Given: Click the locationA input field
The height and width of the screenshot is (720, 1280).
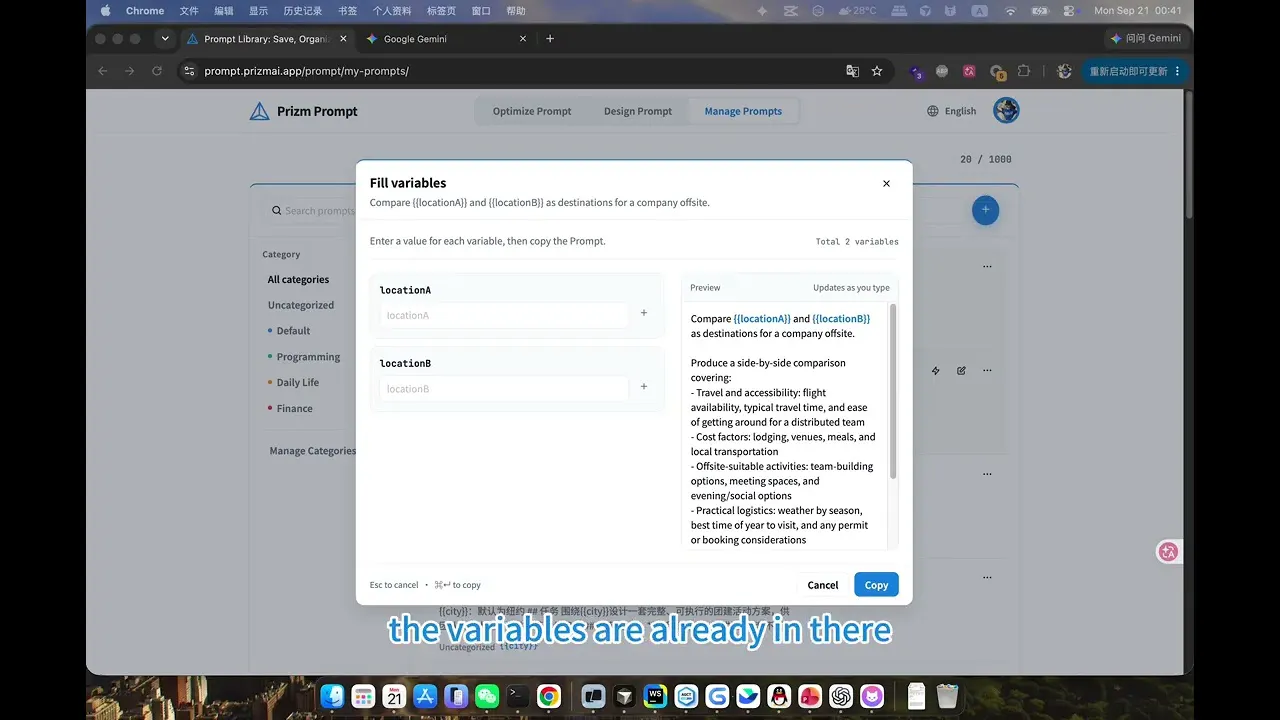Looking at the screenshot, I should (504, 315).
